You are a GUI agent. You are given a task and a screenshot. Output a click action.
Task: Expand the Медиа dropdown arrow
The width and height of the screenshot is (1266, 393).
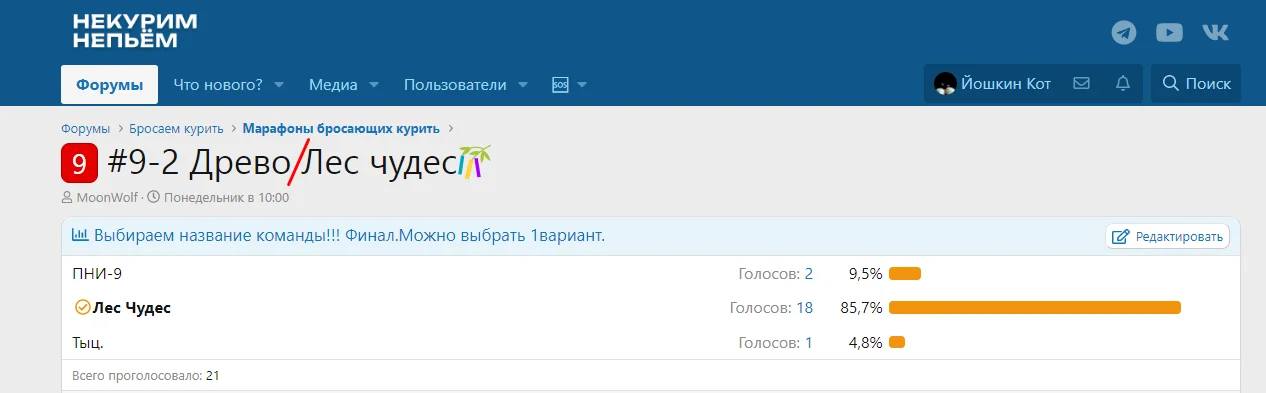pyautogui.click(x=373, y=85)
